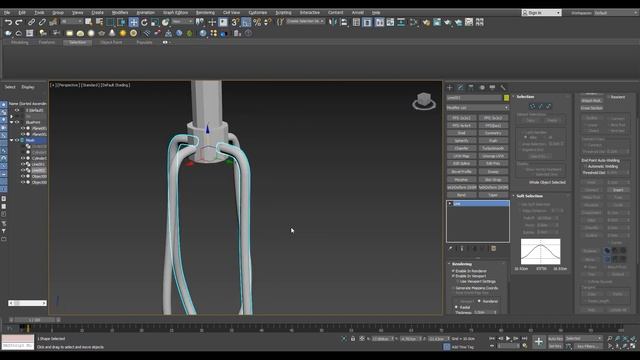The width and height of the screenshot is (640, 360).
Task: Click the Mirror tool icon in main toolbar
Action: 333,22
